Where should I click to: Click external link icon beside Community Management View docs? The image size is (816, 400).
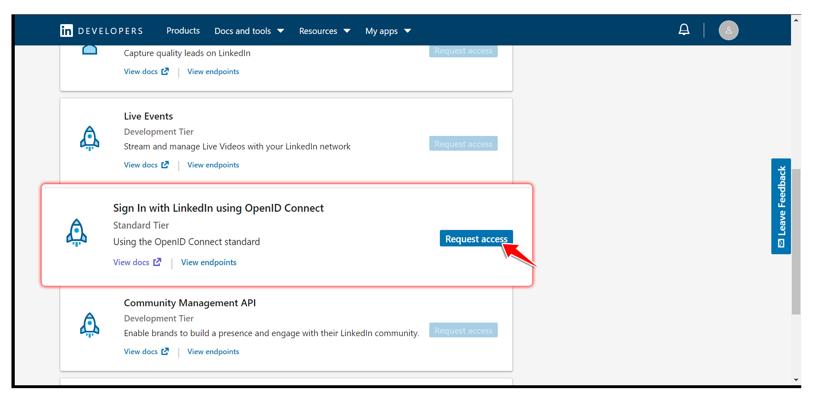(165, 352)
